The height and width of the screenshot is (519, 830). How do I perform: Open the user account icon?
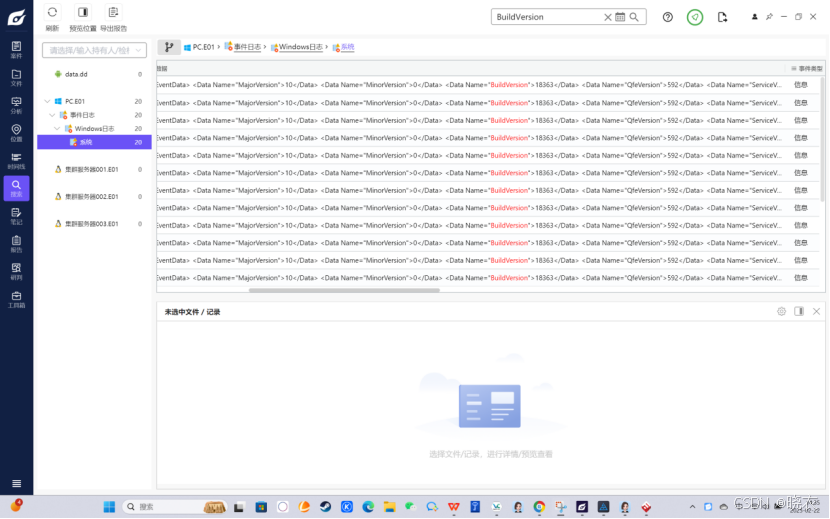point(754,17)
